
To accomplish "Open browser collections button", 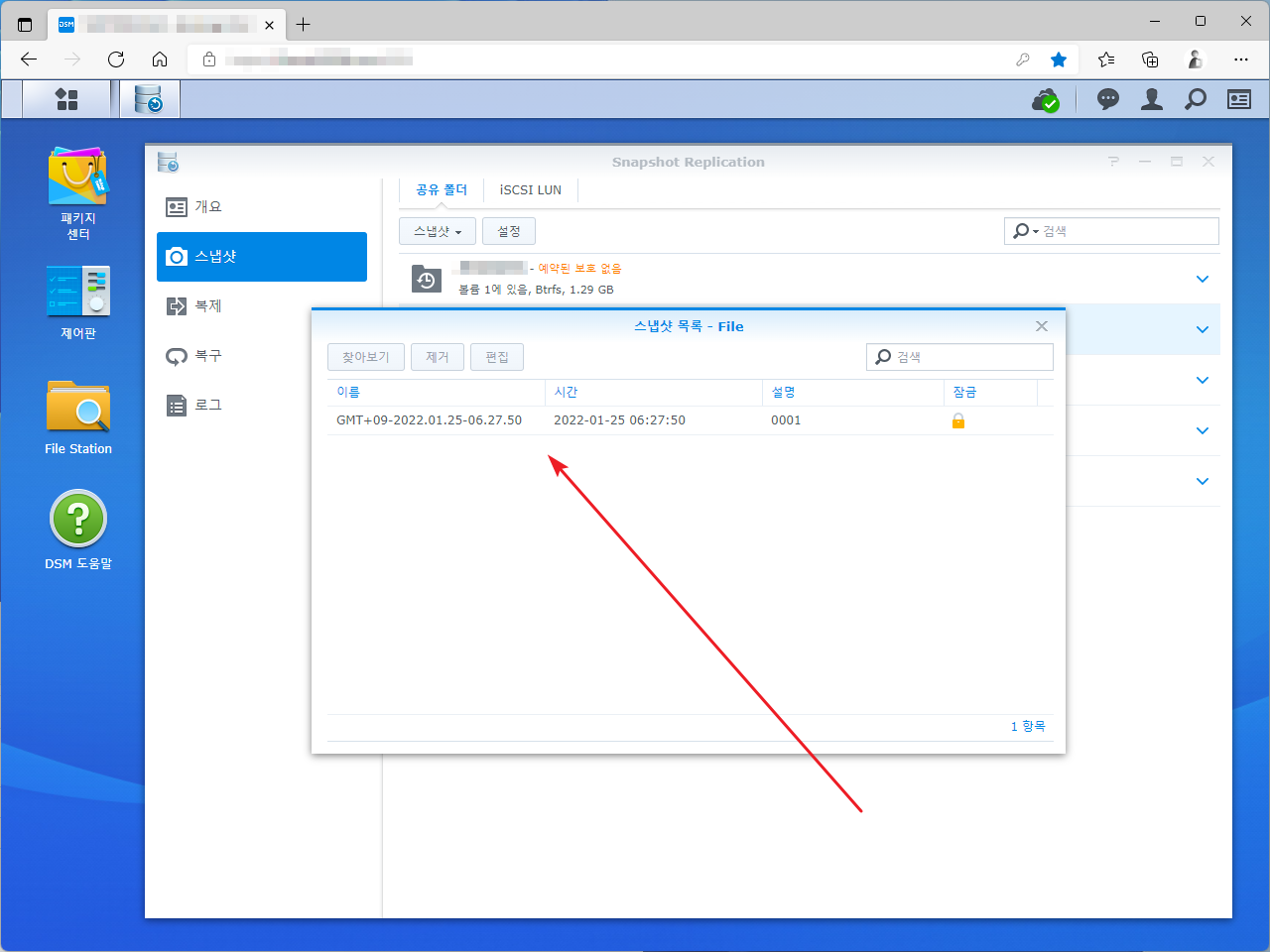I will coord(1150,59).
